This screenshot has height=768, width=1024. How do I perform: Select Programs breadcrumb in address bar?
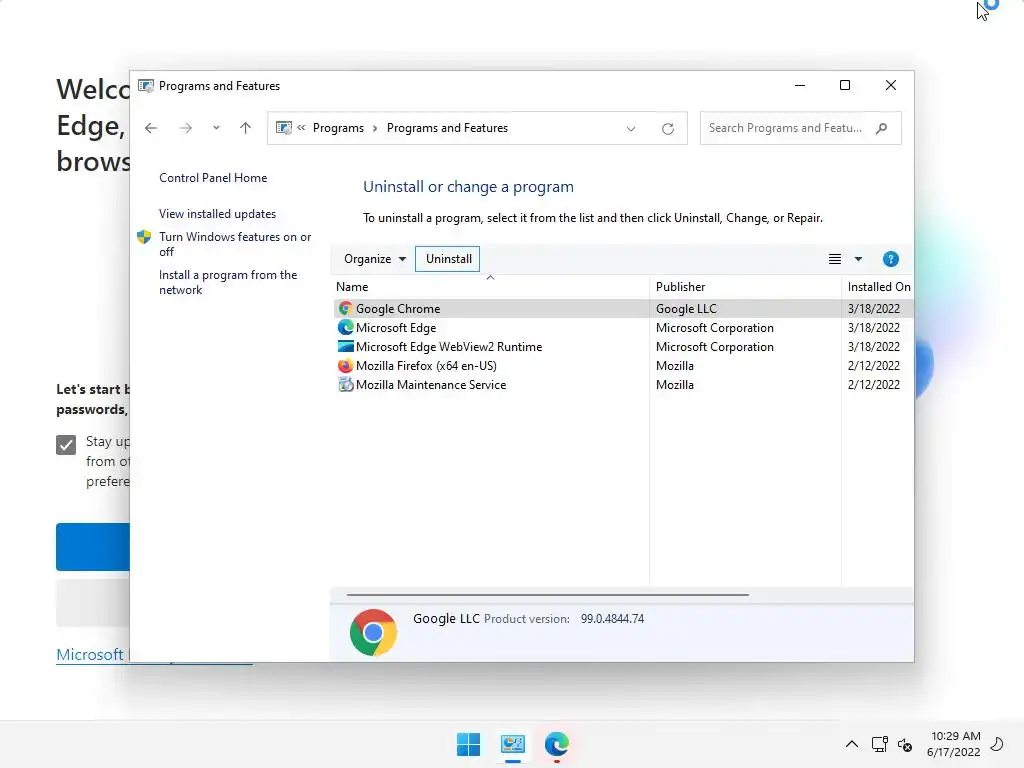tap(338, 128)
